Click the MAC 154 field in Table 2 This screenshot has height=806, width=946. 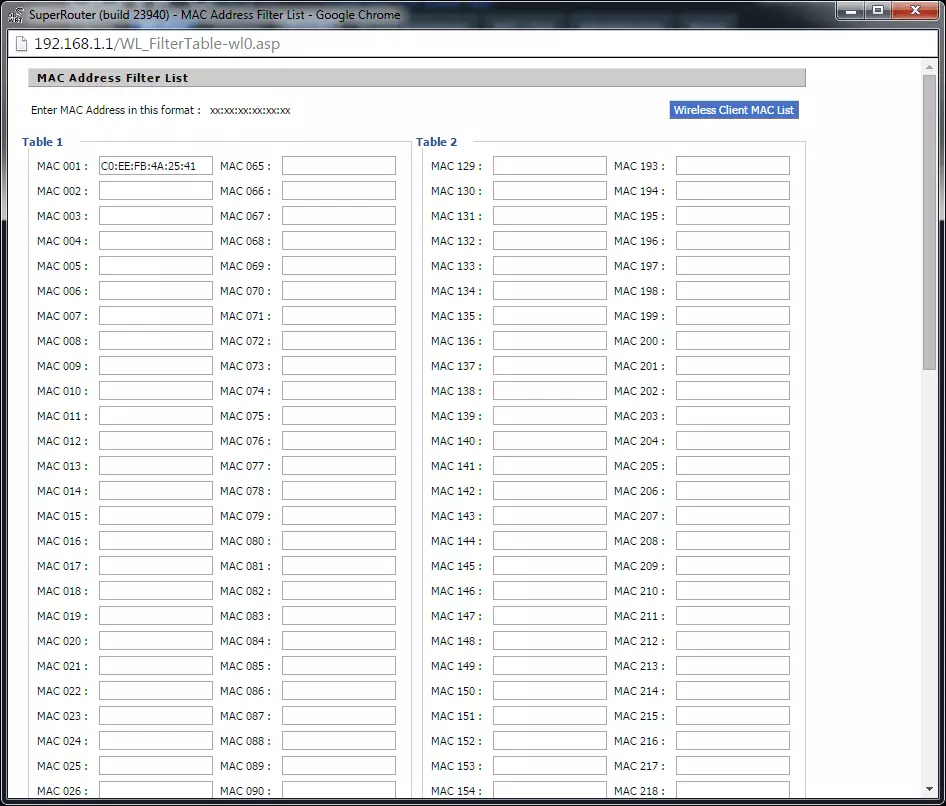549,790
